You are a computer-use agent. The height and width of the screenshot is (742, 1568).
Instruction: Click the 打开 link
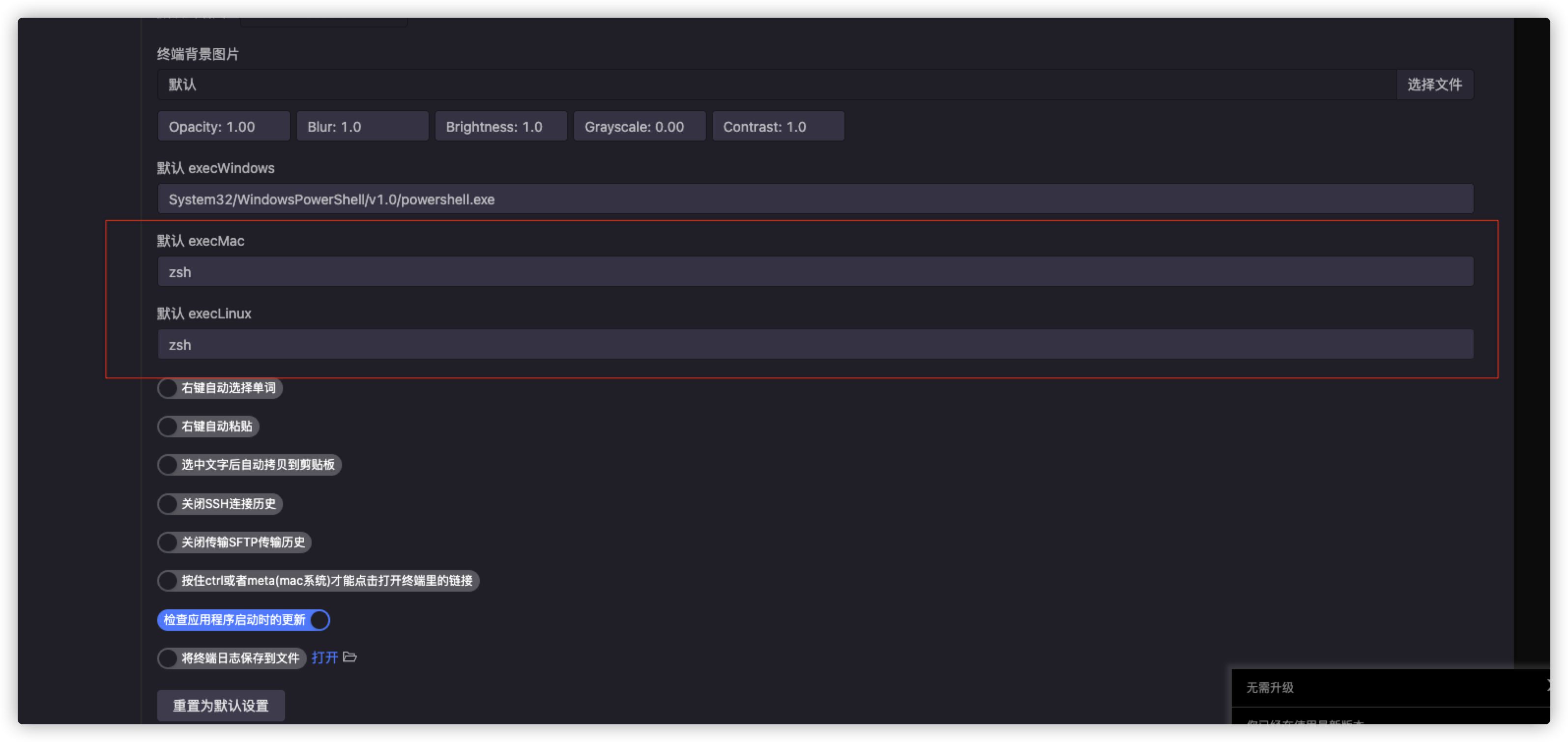point(324,658)
